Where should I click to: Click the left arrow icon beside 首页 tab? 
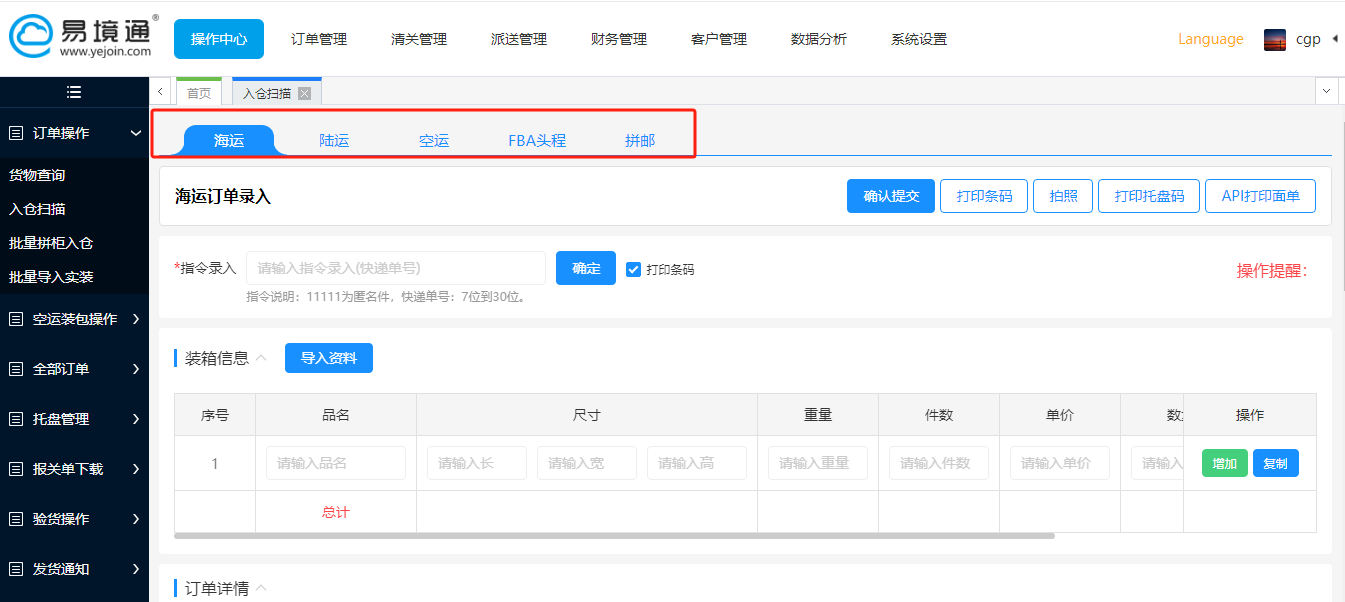pos(160,90)
